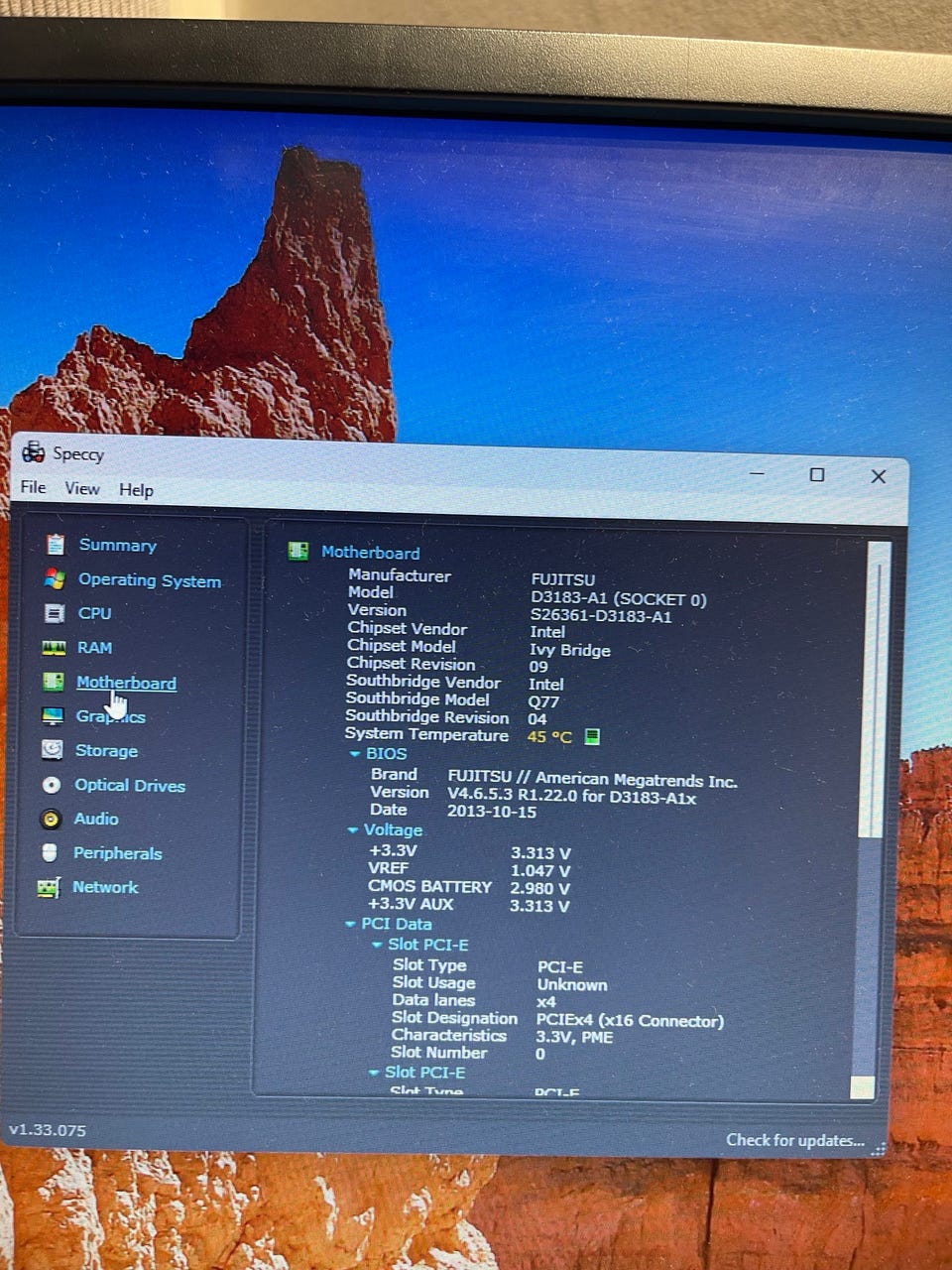The height and width of the screenshot is (1270, 952).
Task: Click the Slot Usage Unknown value
Action: [572, 984]
